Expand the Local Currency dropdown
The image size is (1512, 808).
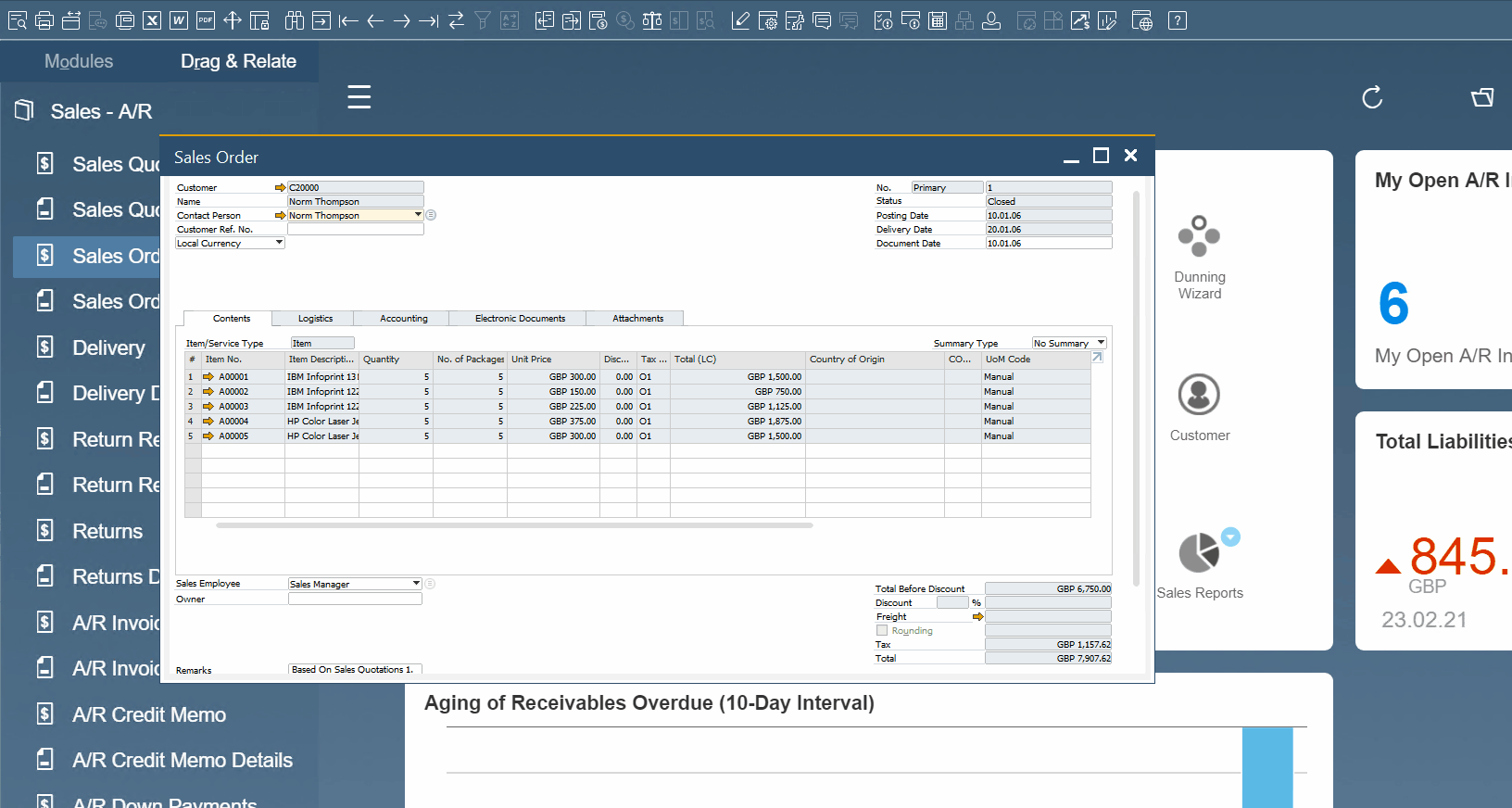(279, 243)
